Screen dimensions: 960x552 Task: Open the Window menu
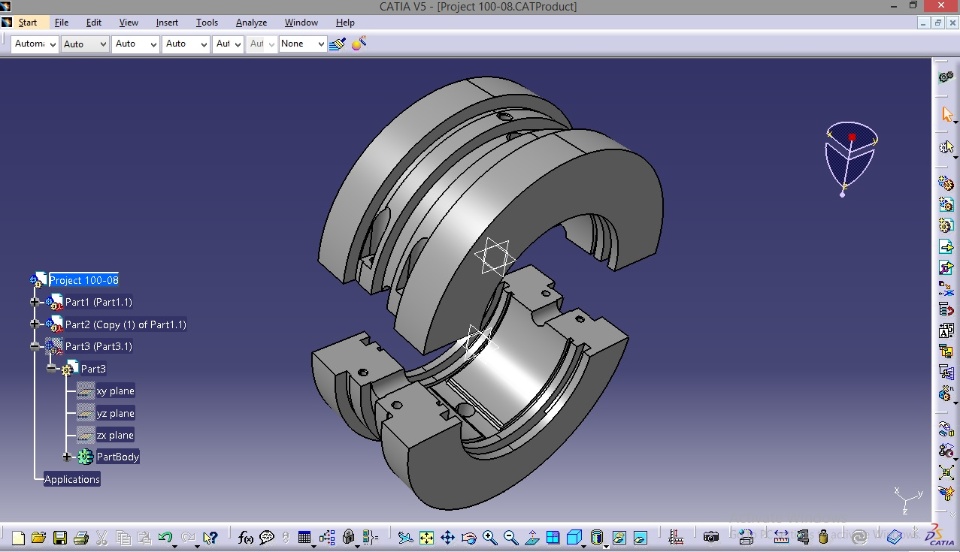click(x=301, y=23)
